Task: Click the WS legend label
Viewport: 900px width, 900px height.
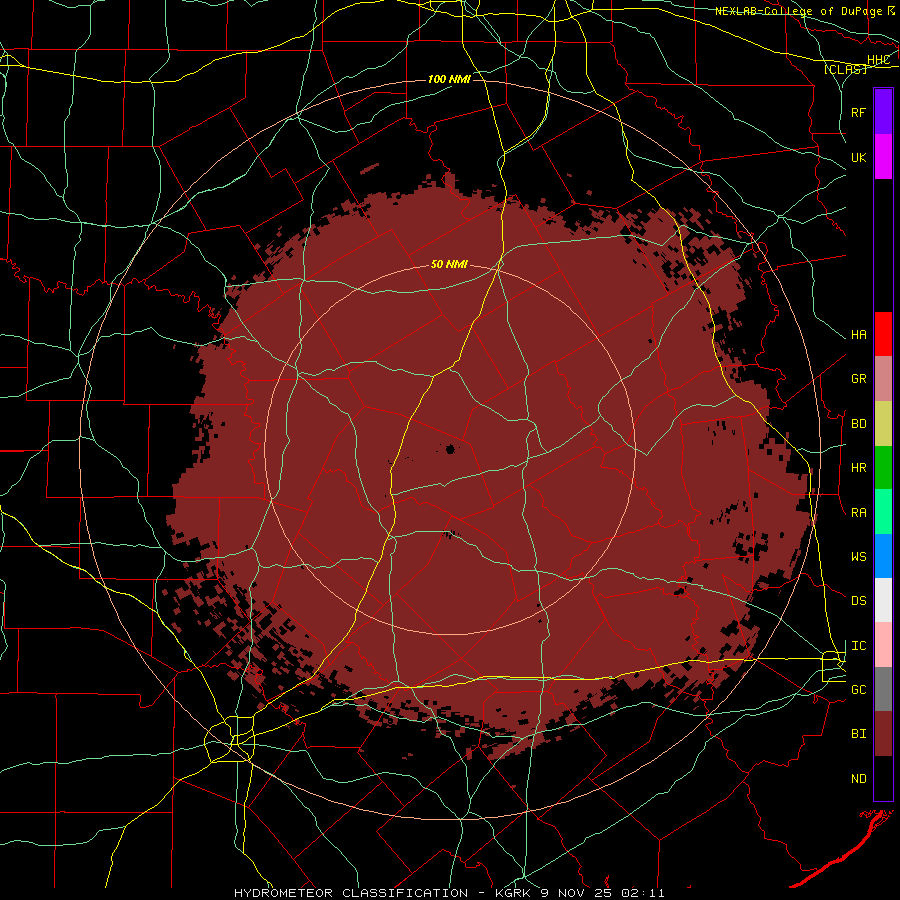Action: tap(858, 557)
